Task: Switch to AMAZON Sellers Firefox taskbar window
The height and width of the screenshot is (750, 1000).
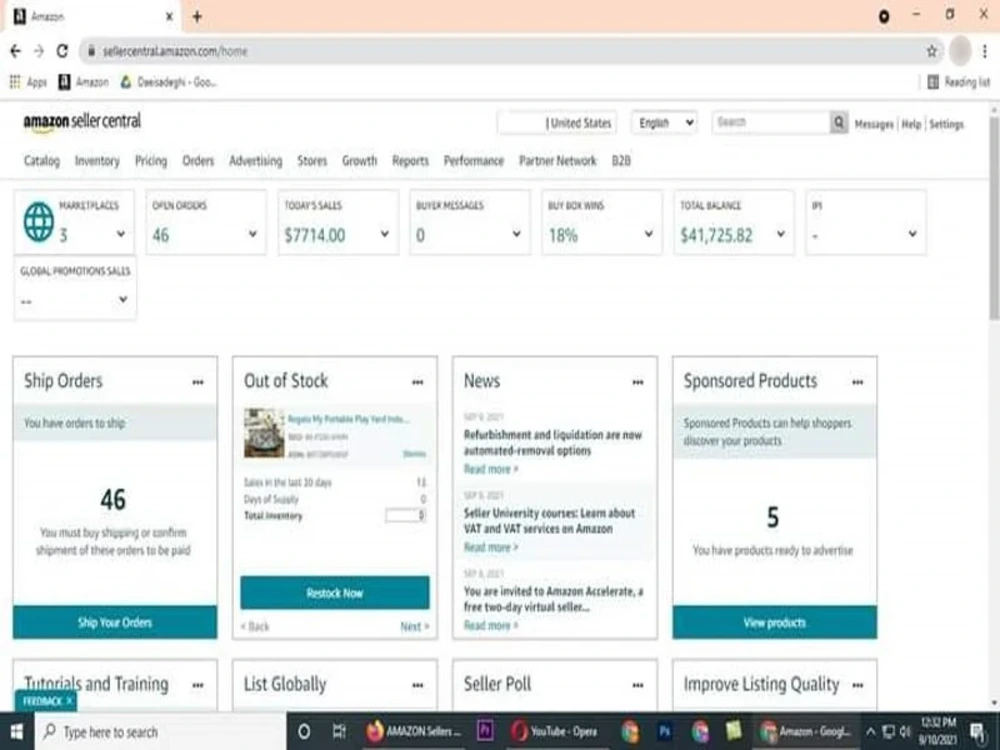Action: (x=413, y=732)
